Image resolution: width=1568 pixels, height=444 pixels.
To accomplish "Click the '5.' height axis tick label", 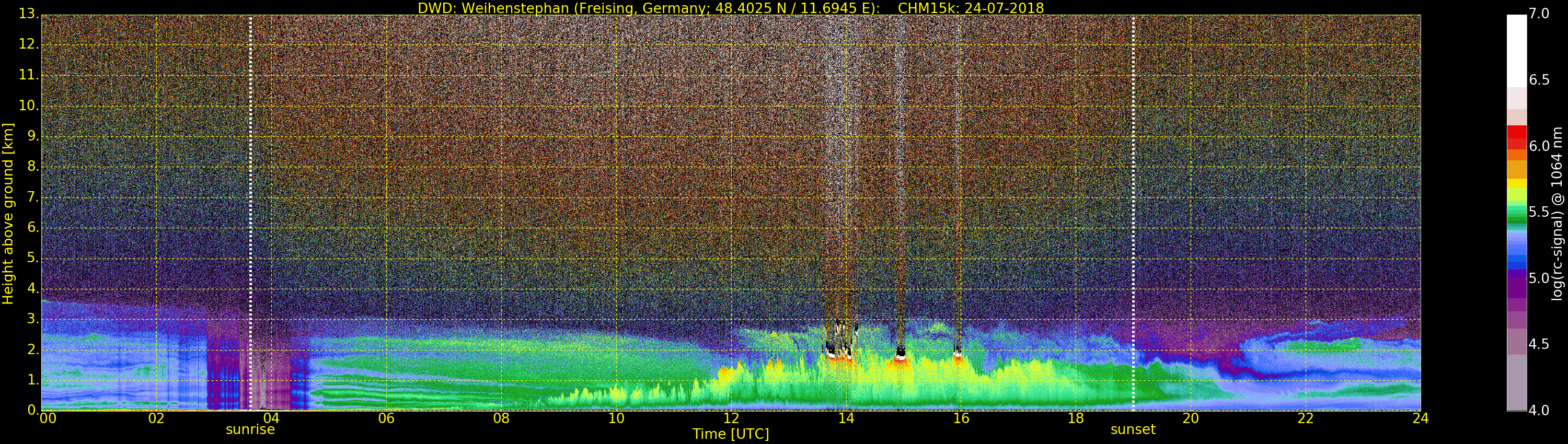I will pos(33,258).
